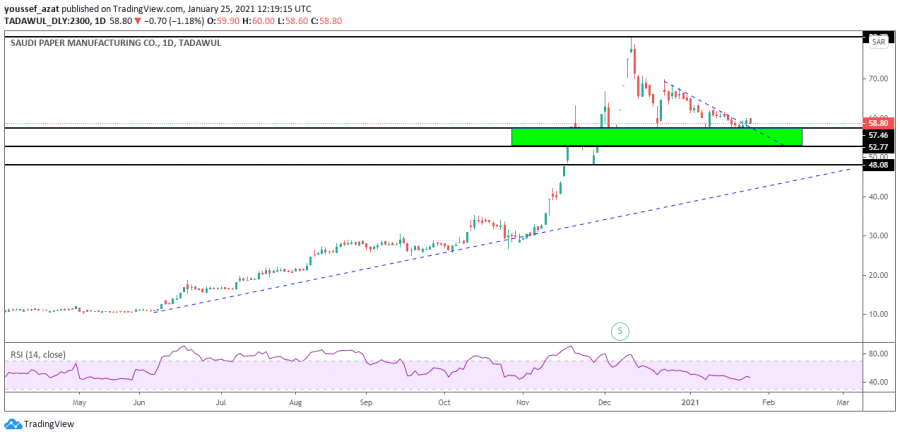
Task: Click the green support zone rectangle
Action: pos(656,137)
